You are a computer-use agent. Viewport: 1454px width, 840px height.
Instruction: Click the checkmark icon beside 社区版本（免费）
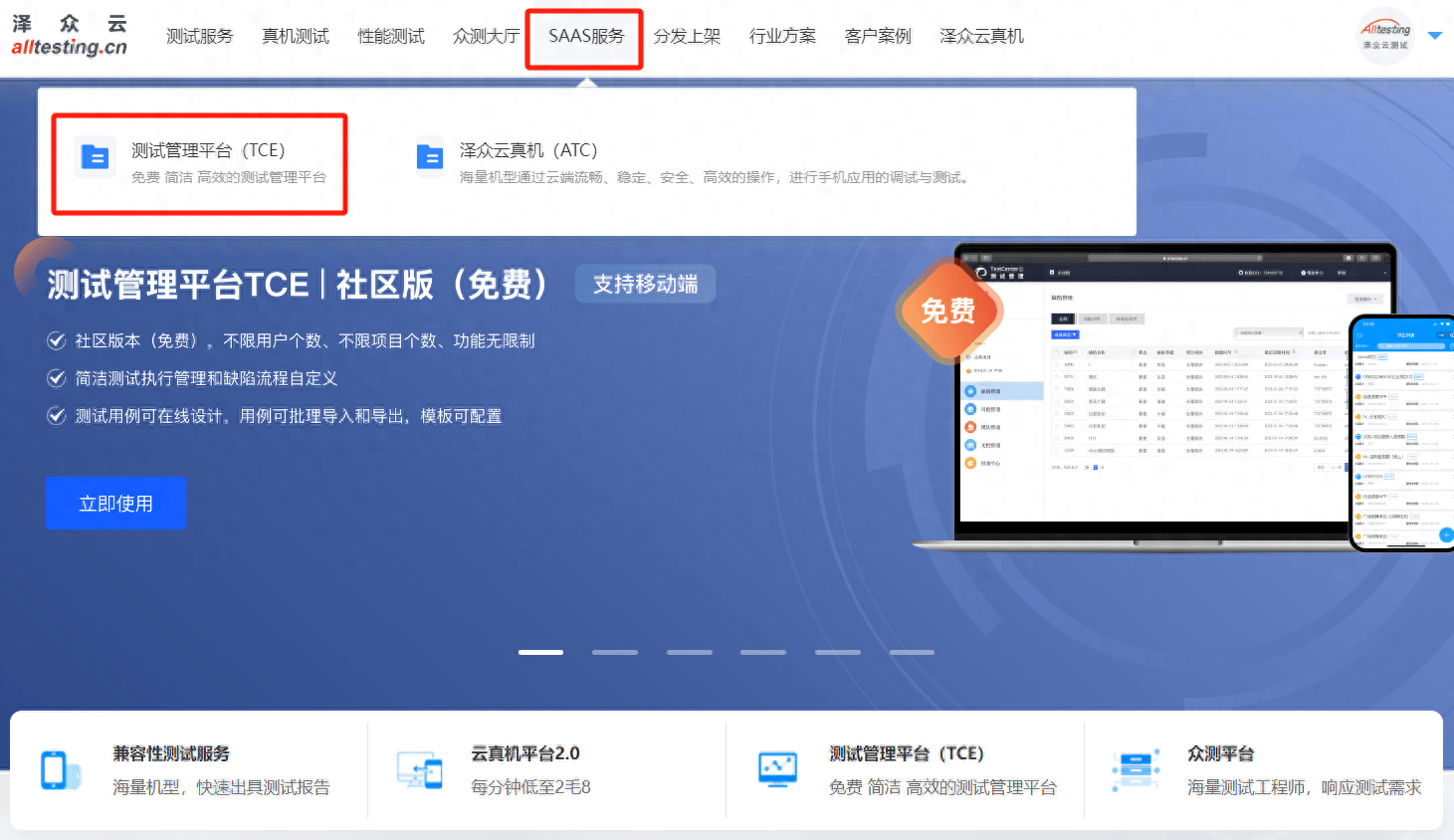pyautogui.click(x=57, y=340)
